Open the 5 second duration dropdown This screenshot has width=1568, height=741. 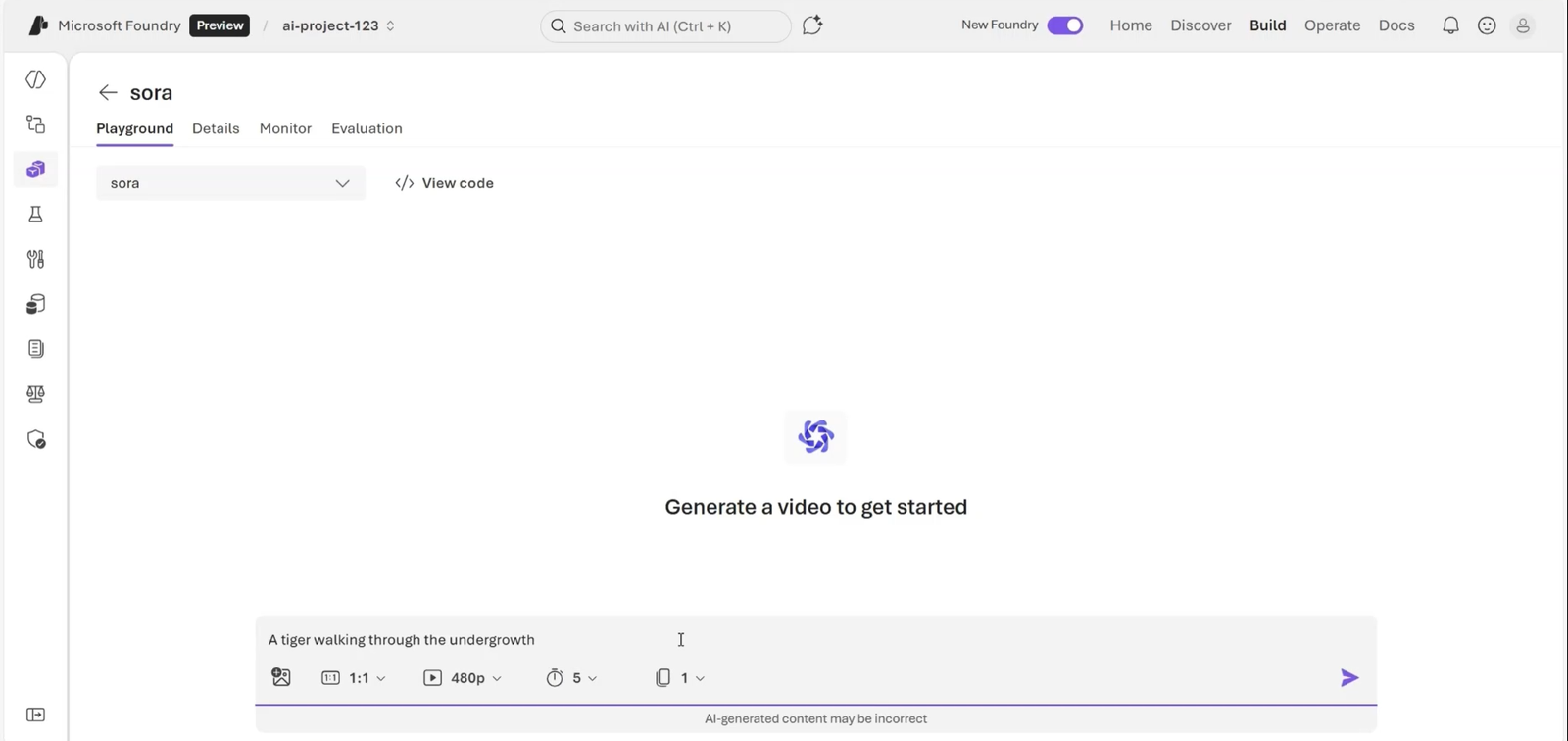[x=571, y=678]
